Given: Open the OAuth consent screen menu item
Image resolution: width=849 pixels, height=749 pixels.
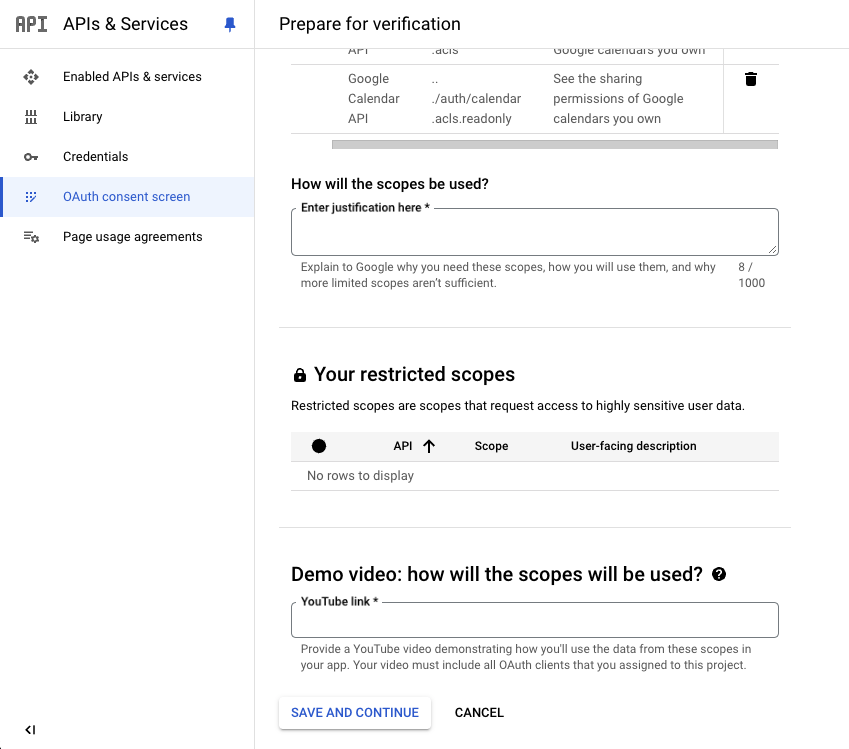Looking at the screenshot, I should [x=128, y=197].
